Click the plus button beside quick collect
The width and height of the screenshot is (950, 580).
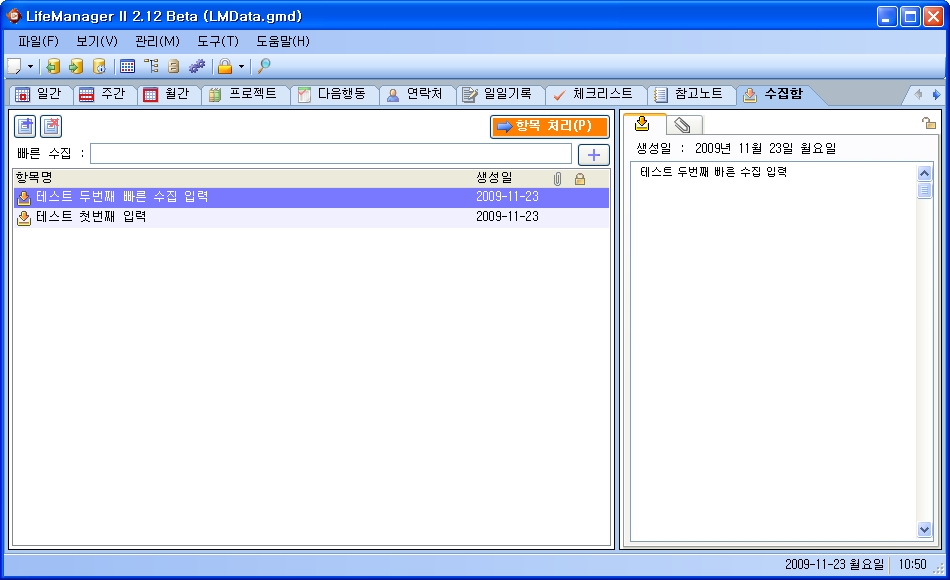tap(594, 155)
